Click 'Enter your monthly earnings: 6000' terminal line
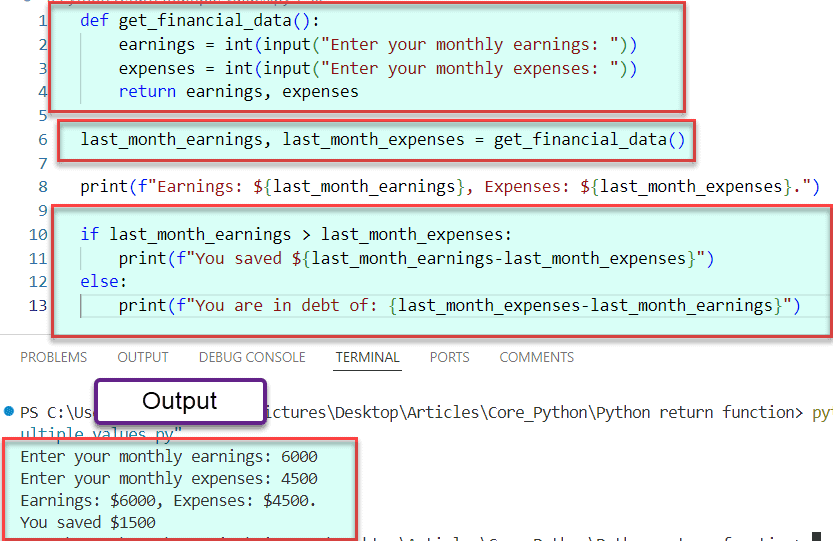This screenshot has height=541, width=833. tap(169, 457)
